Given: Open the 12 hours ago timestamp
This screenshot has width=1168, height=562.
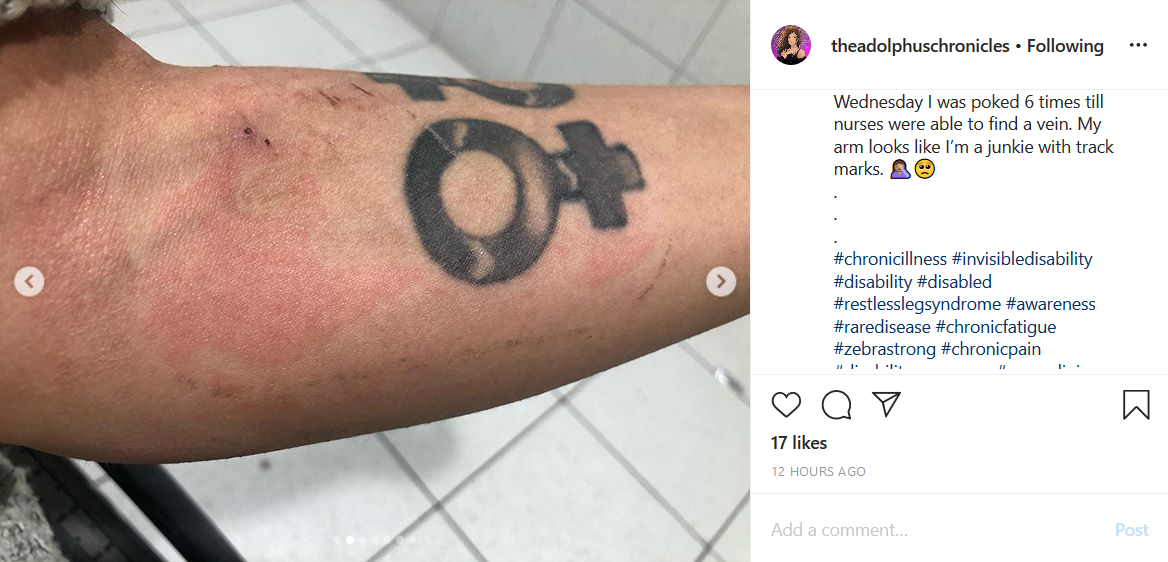Looking at the screenshot, I should [819, 472].
